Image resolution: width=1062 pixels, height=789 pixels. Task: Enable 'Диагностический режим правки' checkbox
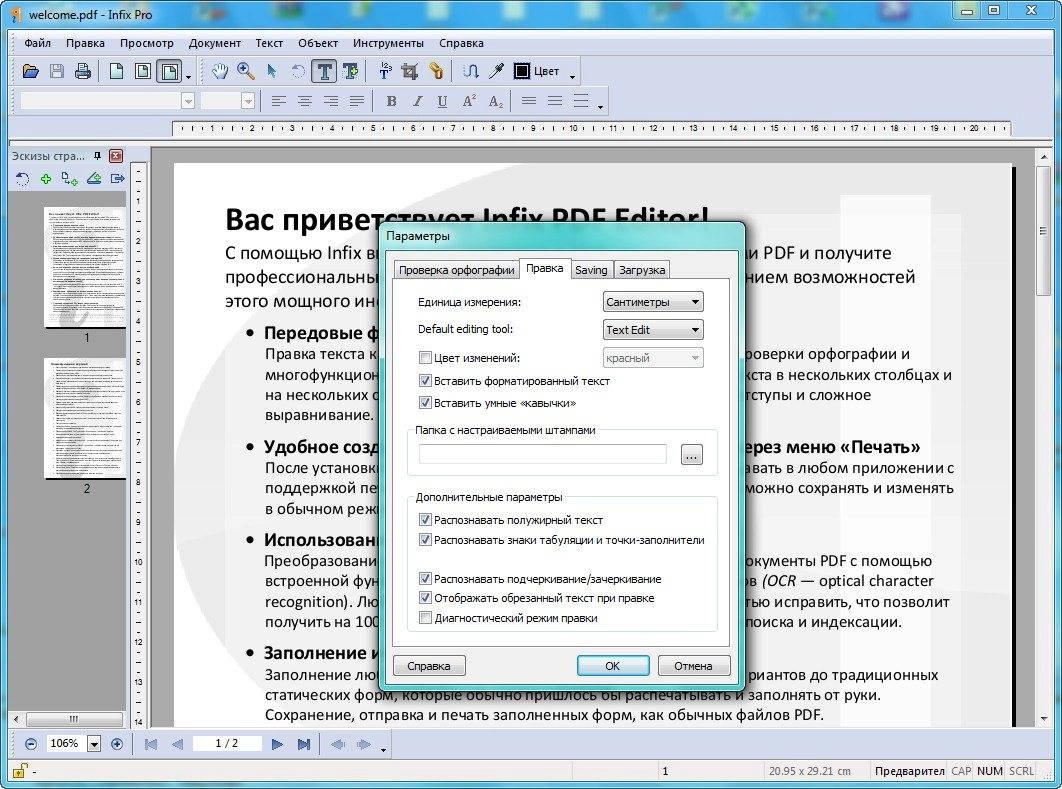425,618
